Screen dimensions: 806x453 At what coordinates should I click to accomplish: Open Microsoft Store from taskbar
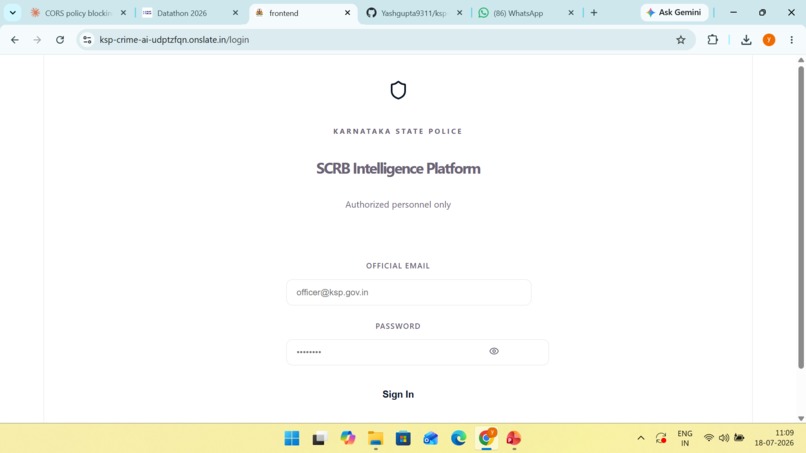(x=403, y=438)
